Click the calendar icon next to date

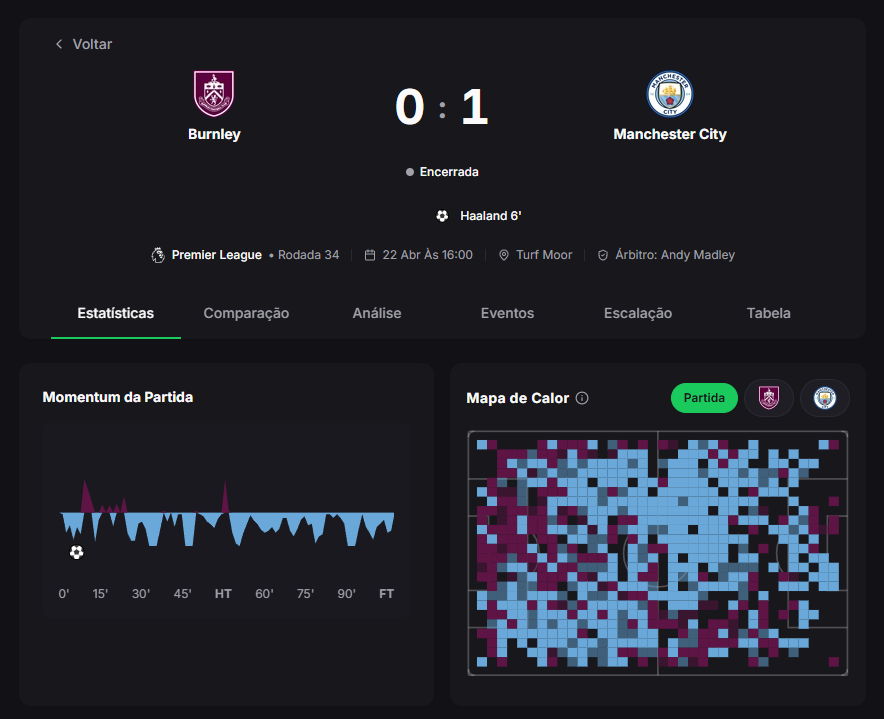(370, 255)
